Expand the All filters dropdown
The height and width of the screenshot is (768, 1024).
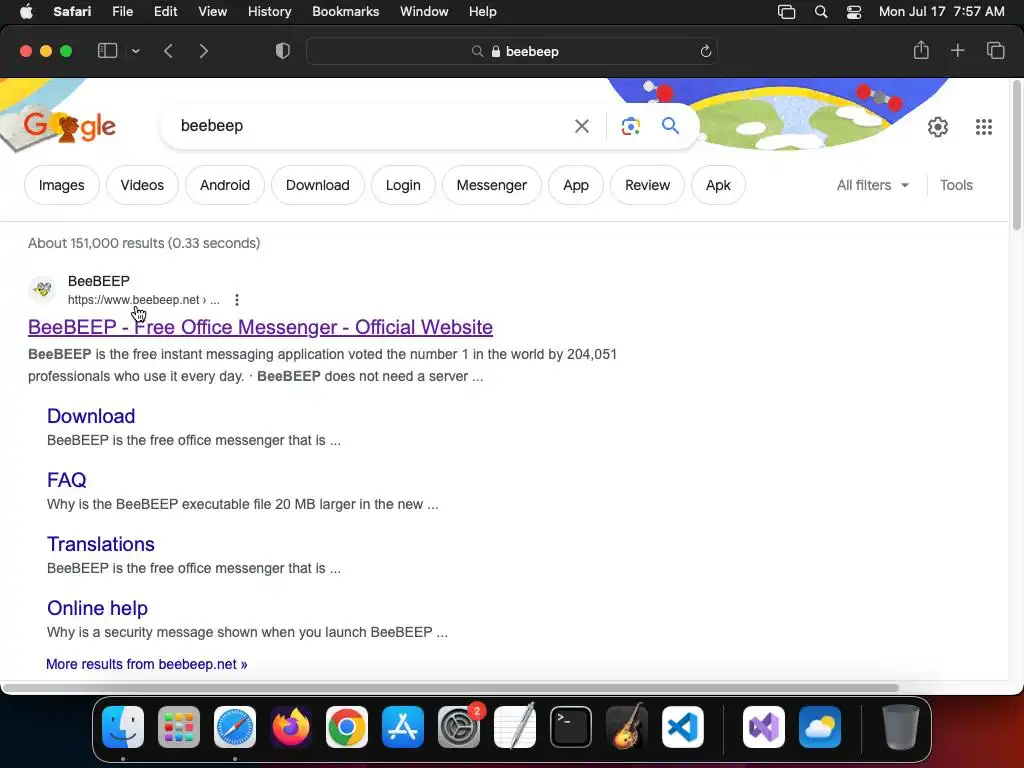(872, 185)
